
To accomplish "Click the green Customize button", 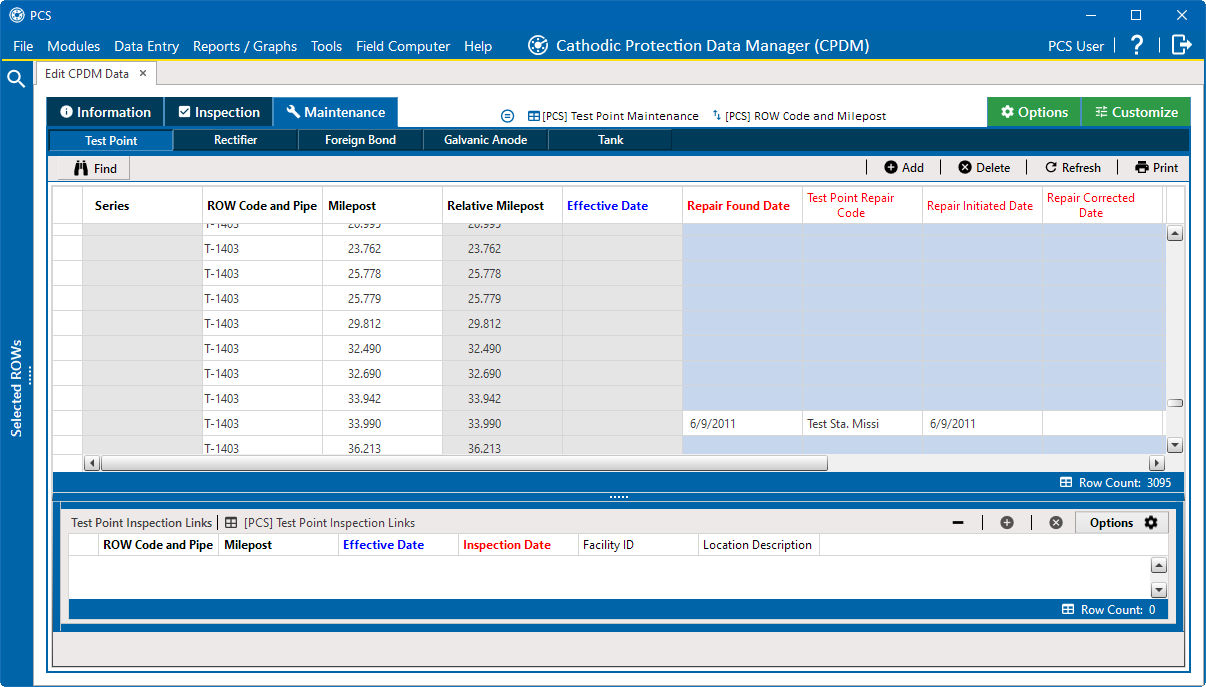I will [1135, 112].
